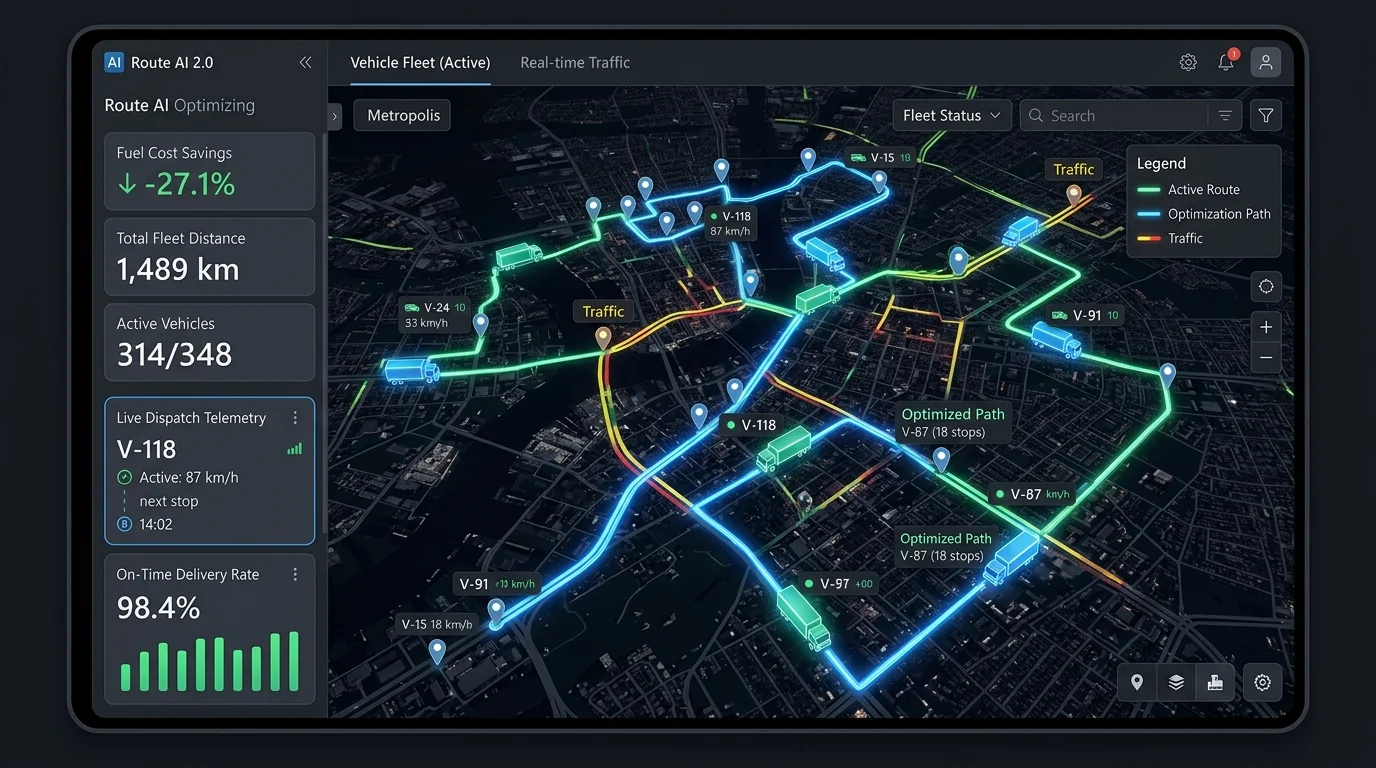Open map settings gear bottom right
The image size is (1376, 768).
(x=1263, y=682)
